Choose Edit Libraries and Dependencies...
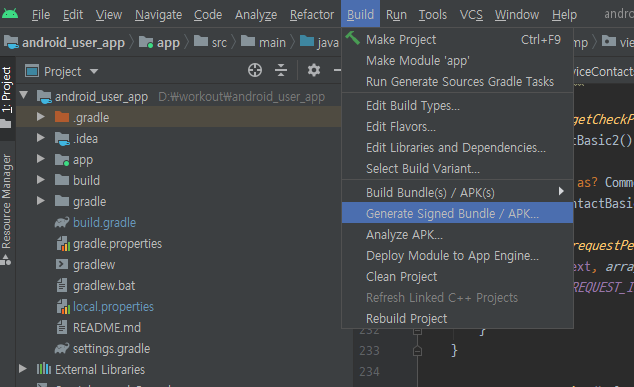 pos(457,148)
